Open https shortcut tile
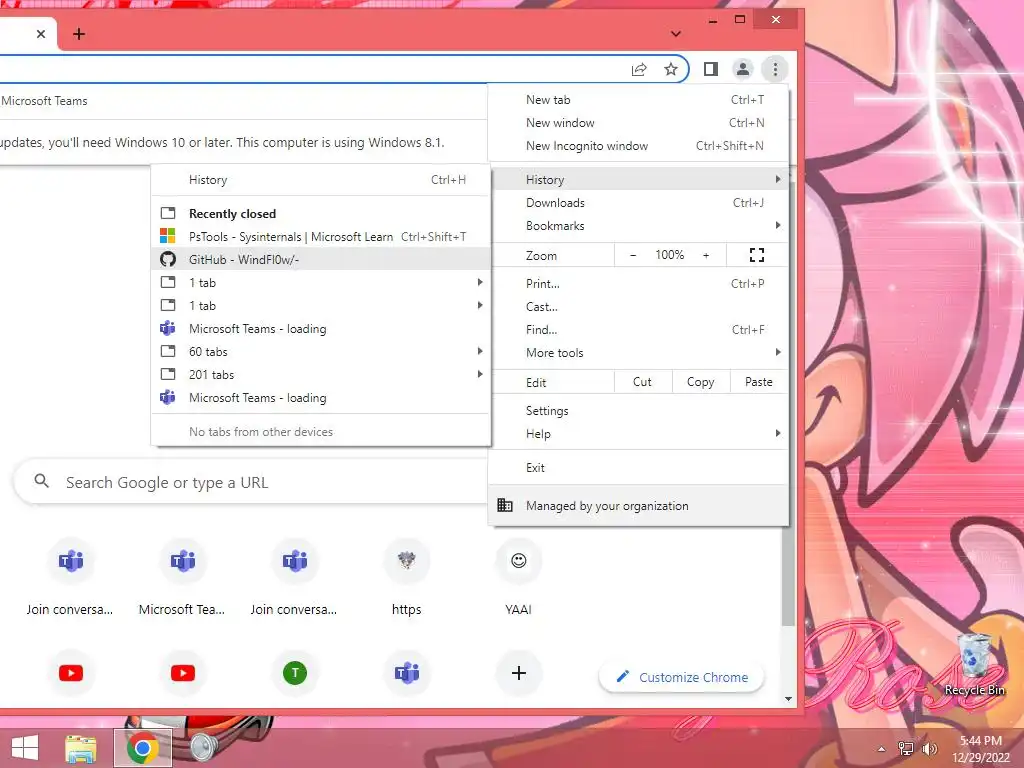Screen dimensions: 1024x768 406,578
